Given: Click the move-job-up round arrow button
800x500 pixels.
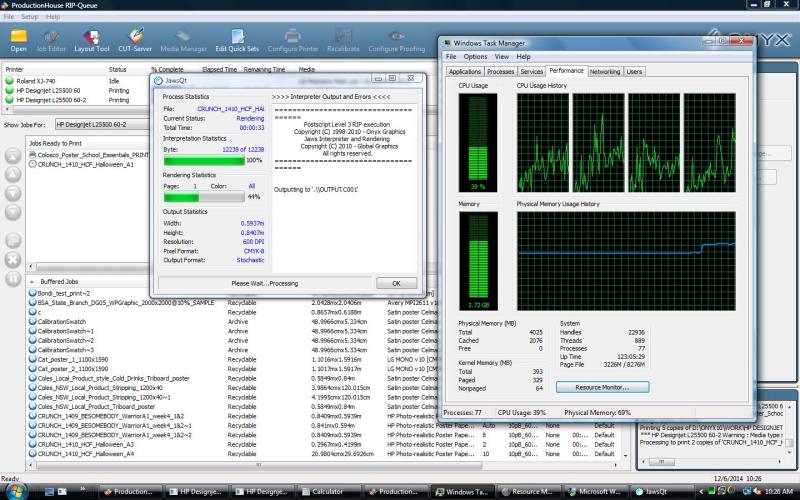Looking at the screenshot, I should pyautogui.click(x=13, y=174).
